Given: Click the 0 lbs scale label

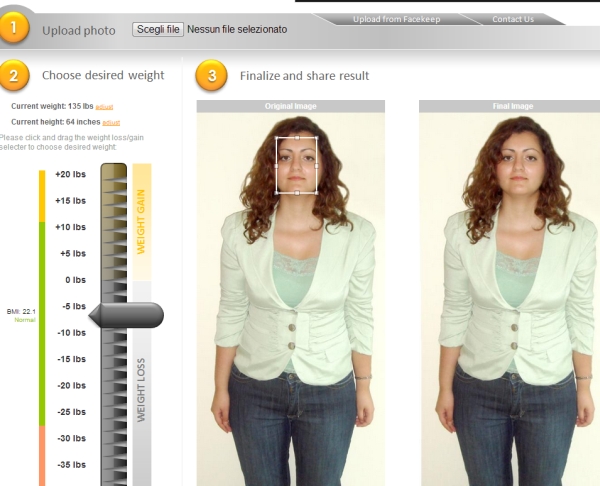Looking at the screenshot, I should click(75, 280).
